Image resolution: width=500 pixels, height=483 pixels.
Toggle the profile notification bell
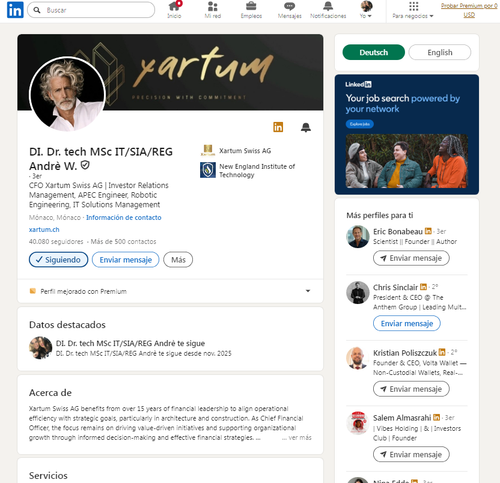tap(306, 127)
